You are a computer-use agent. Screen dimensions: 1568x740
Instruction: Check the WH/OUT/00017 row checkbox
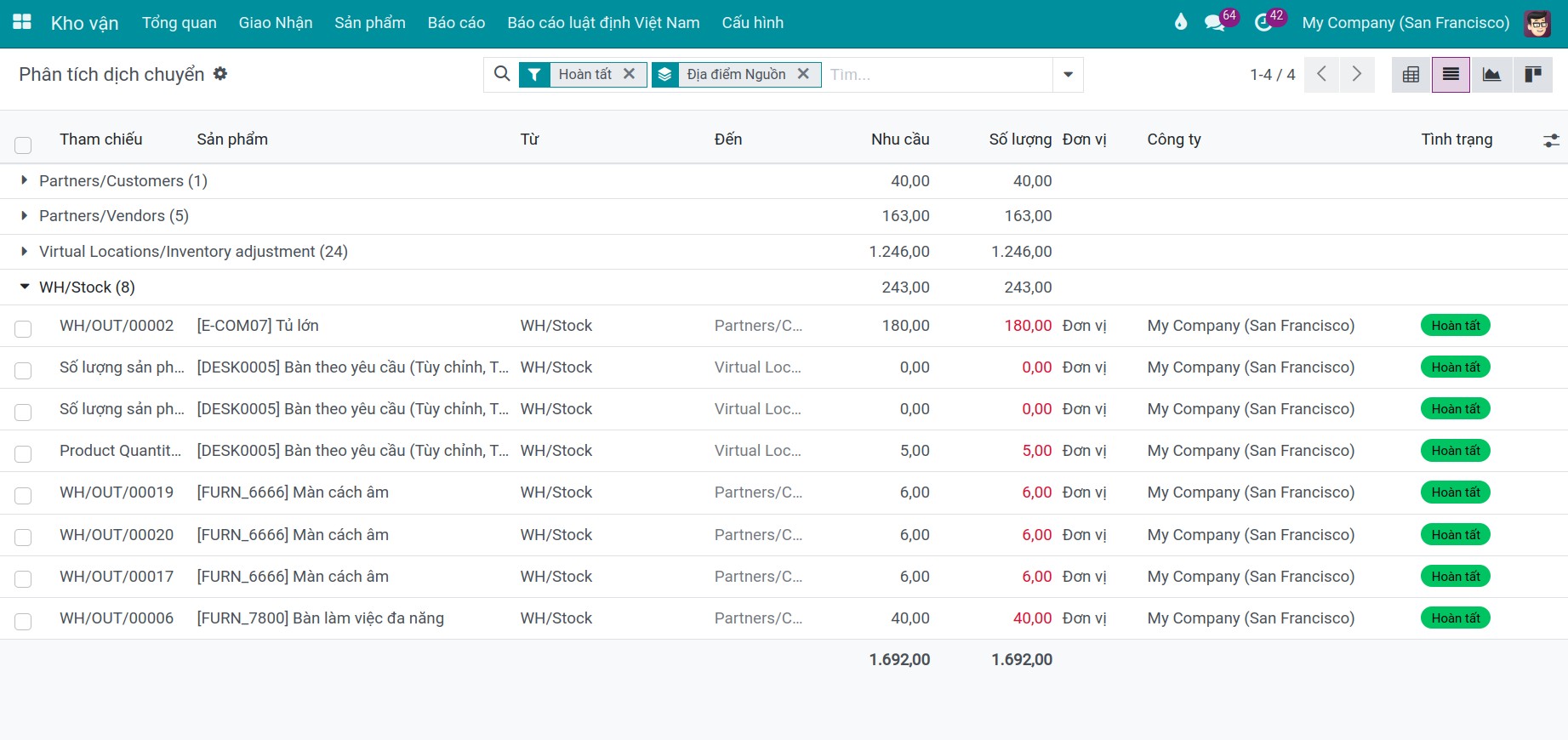tap(23, 578)
